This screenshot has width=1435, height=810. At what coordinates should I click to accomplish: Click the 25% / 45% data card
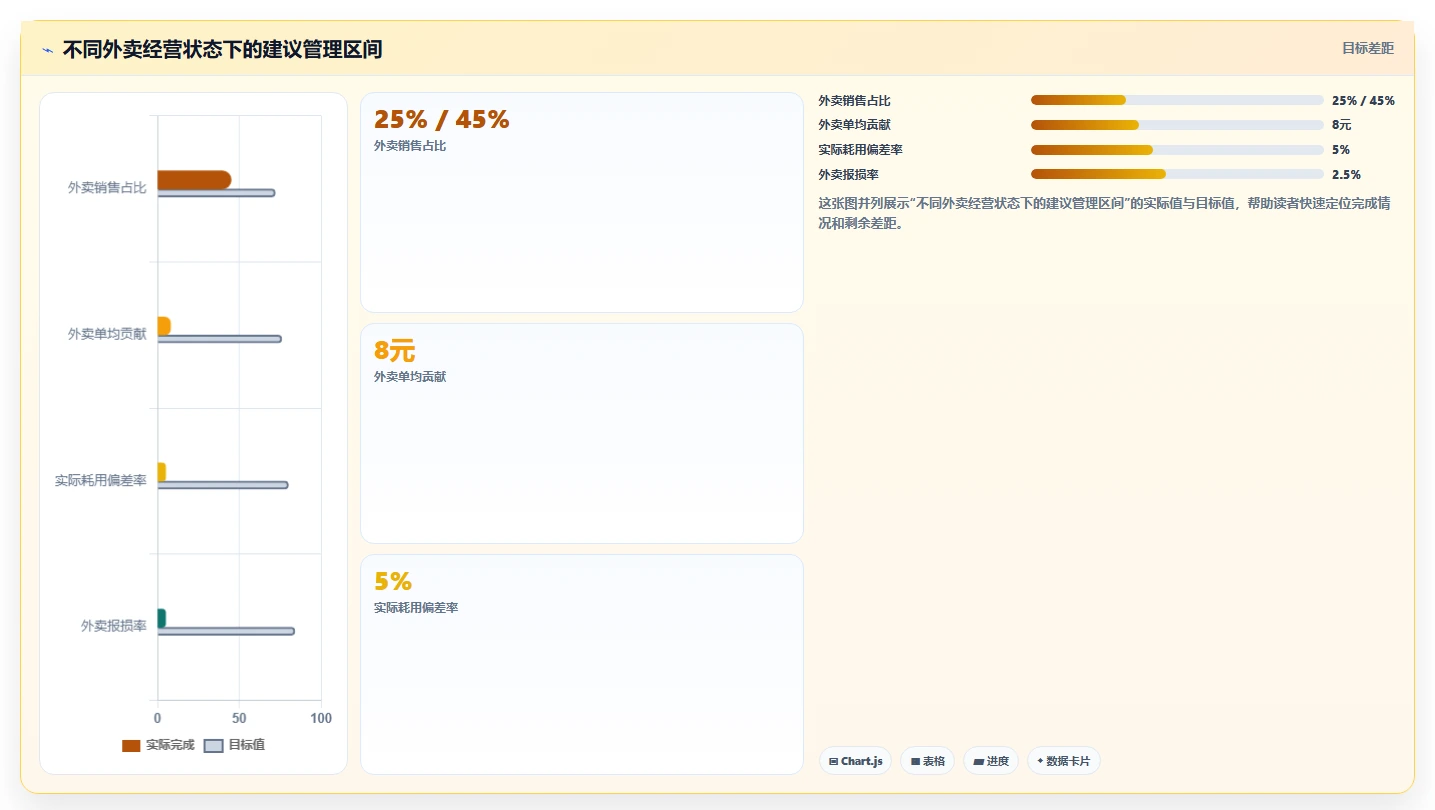click(x=582, y=203)
